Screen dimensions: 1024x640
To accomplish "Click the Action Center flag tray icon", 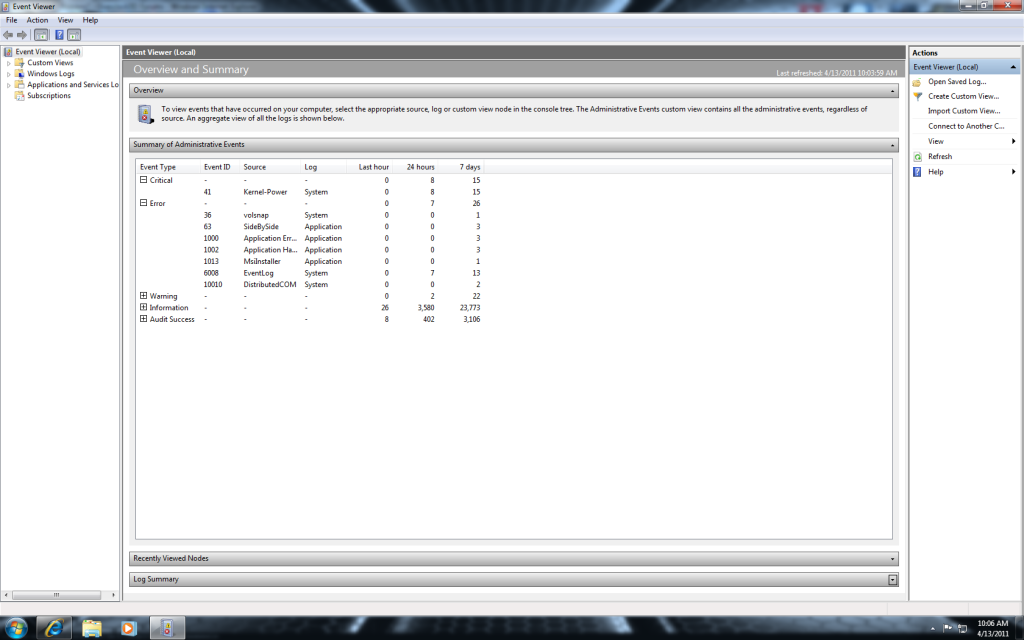I will pos(948,628).
